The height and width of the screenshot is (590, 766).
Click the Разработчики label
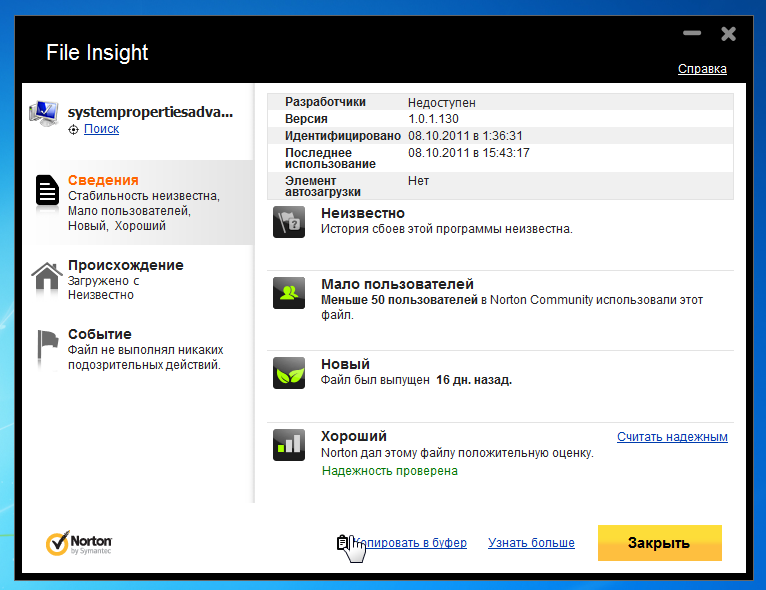[325, 102]
